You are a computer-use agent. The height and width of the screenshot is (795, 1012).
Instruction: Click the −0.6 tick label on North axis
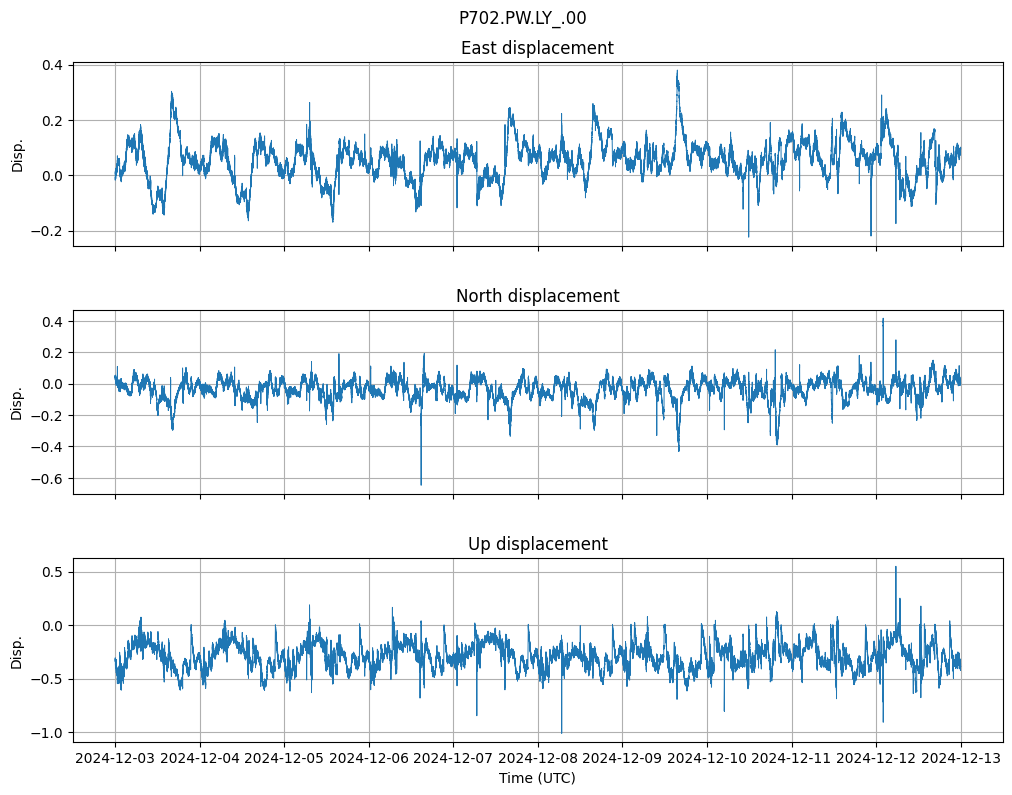click(49, 478)
